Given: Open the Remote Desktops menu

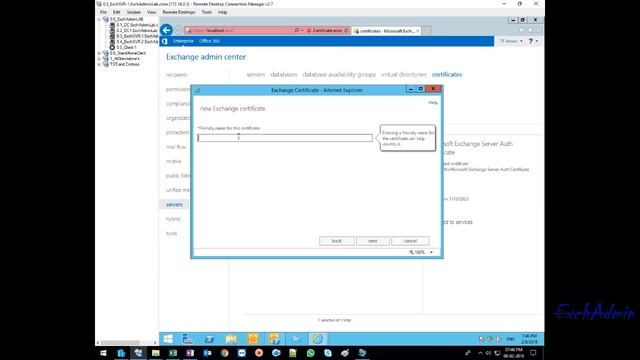Looking at the screenshot, I should (179, 12).
